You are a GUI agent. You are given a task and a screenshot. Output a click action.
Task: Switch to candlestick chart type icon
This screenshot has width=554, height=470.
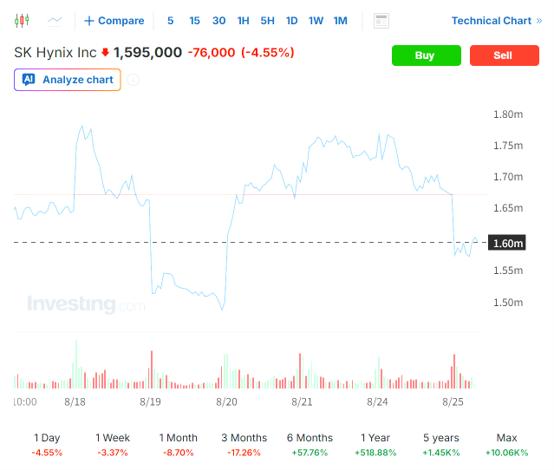point(22,20)
